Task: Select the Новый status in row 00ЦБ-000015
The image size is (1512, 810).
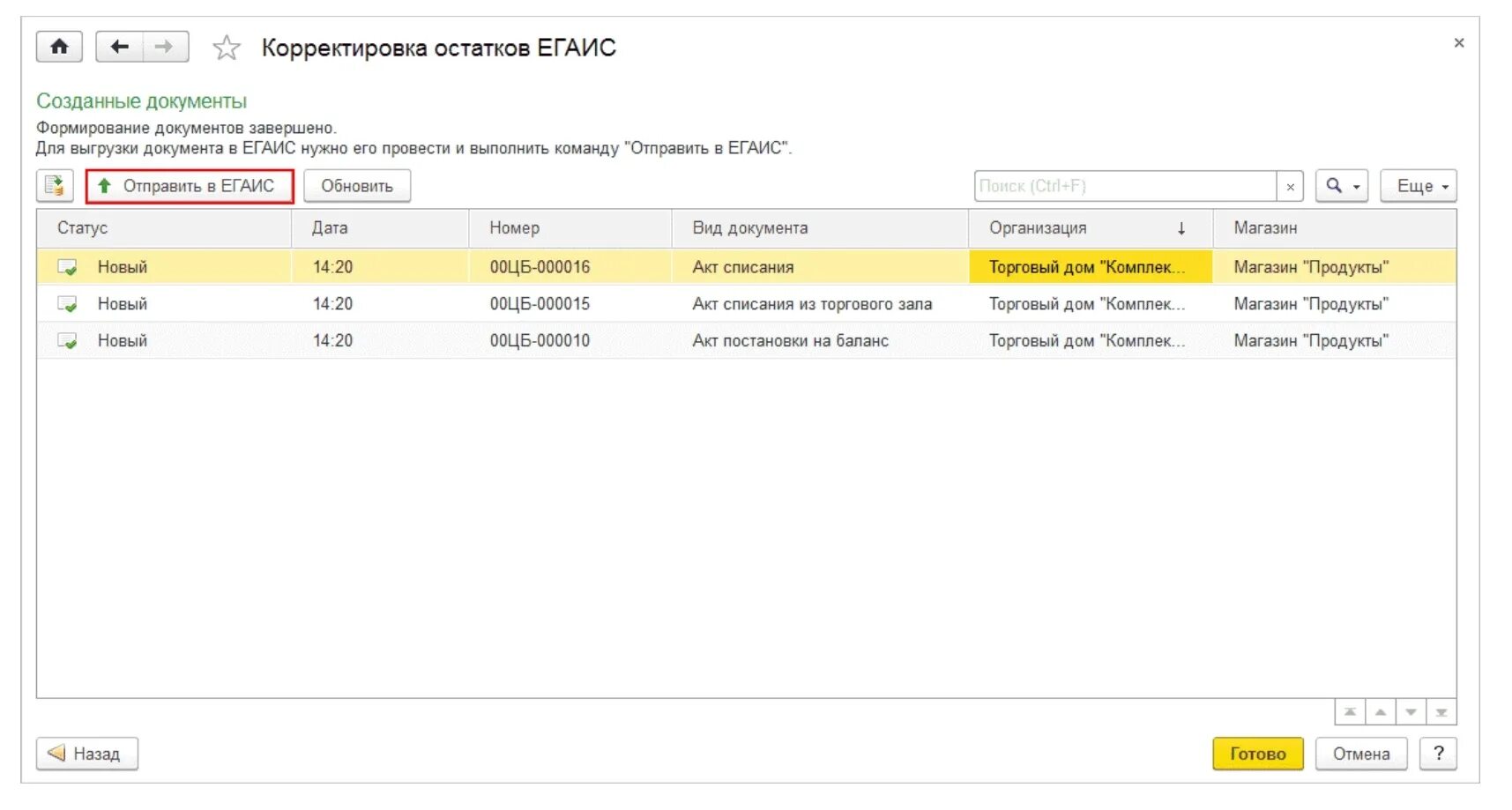Action: click(x=123, y=304)
